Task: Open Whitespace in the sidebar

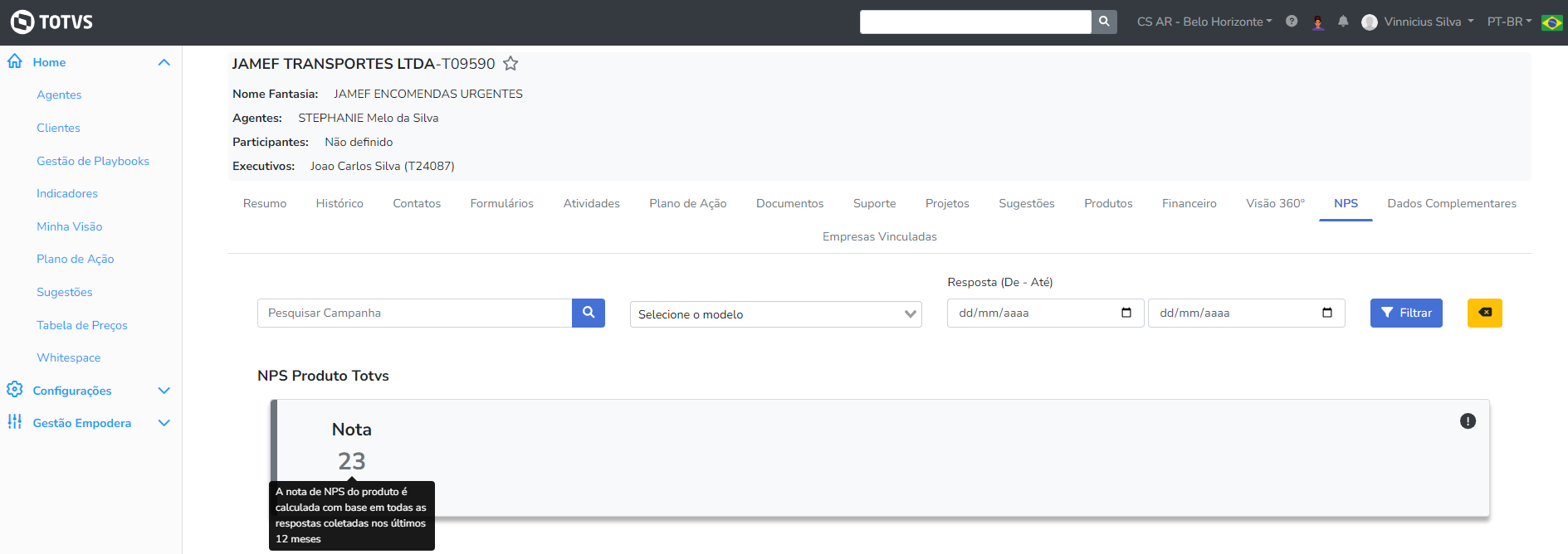Action: pos(69,357)
